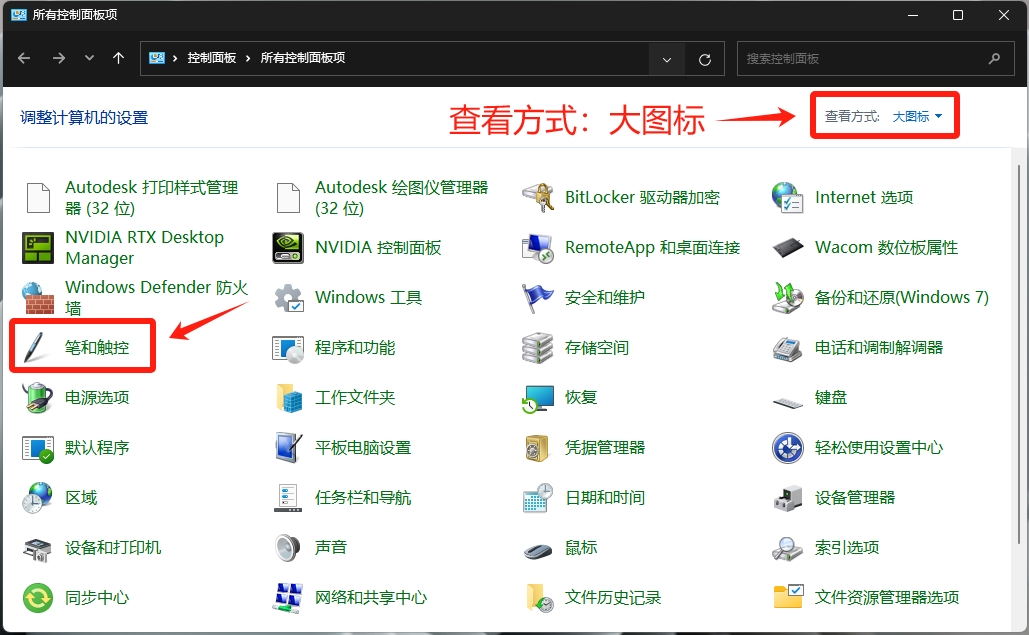
Task: Open the Windows Defender 防火墙 icon
Action: click(38, 298)
